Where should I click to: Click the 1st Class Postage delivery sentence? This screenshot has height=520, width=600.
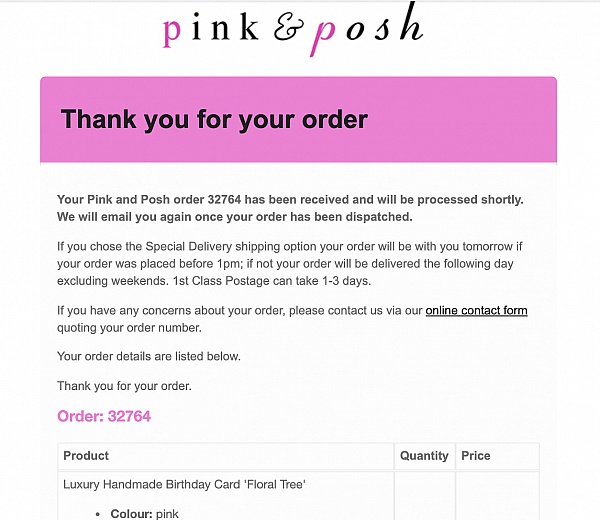[x=272, y=281]
